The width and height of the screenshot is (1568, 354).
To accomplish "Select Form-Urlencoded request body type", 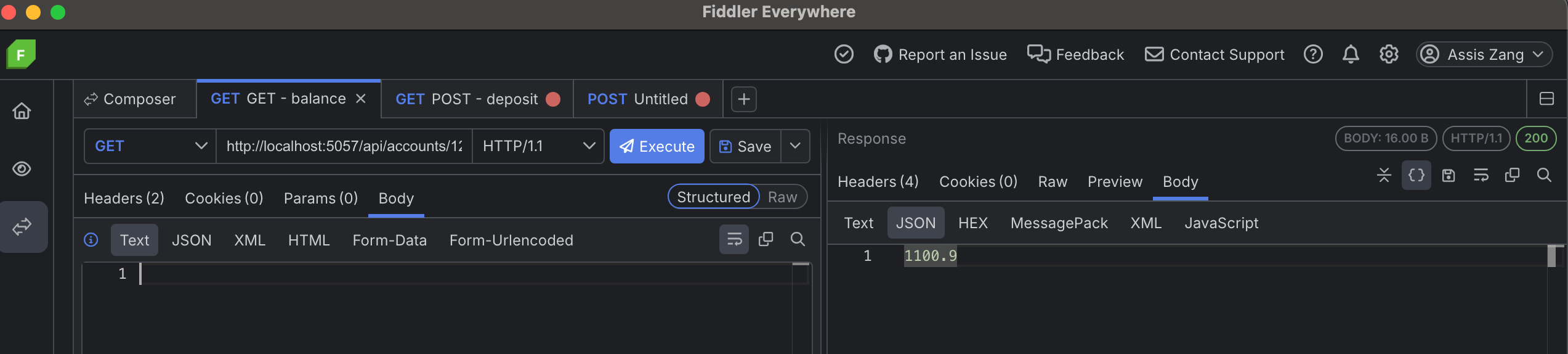I will (x=511, y=240).
